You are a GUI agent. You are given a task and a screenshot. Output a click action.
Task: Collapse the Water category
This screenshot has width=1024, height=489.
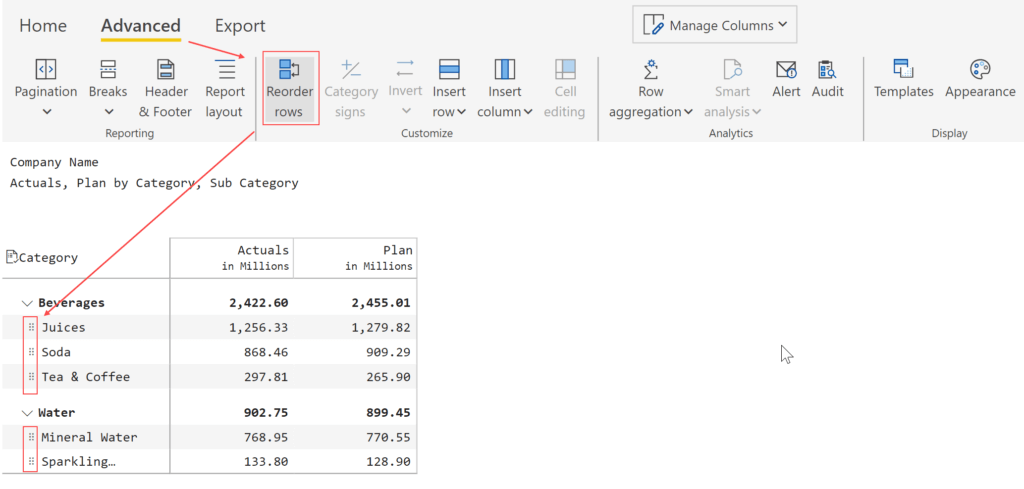point(27,413)
